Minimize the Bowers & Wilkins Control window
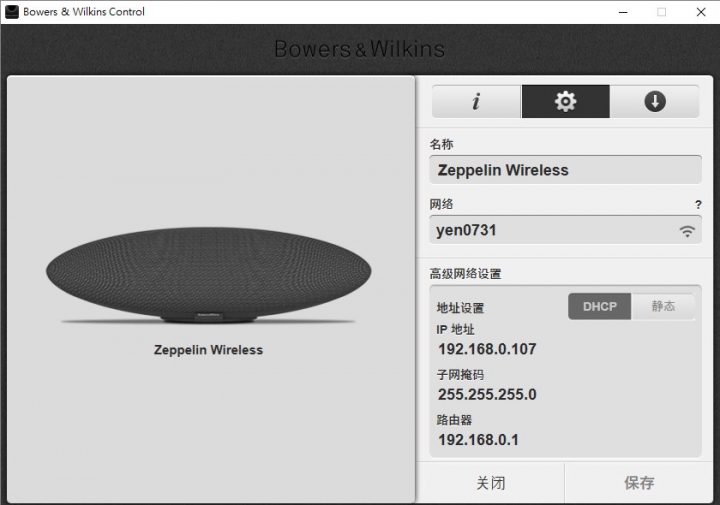 point(623,12)
